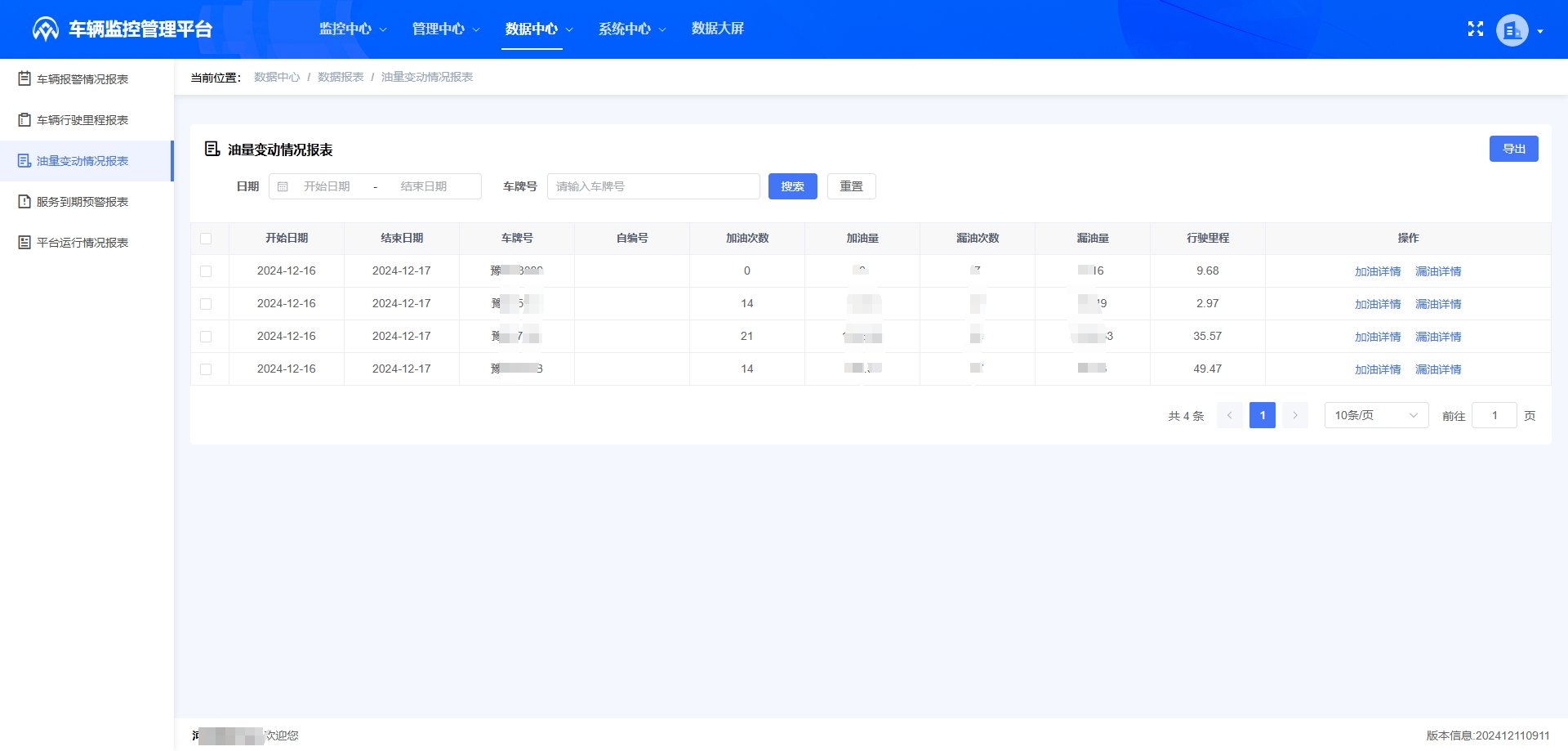Go to previous page arrow
Viewport: 1568px width, 751px height.
1229,415
